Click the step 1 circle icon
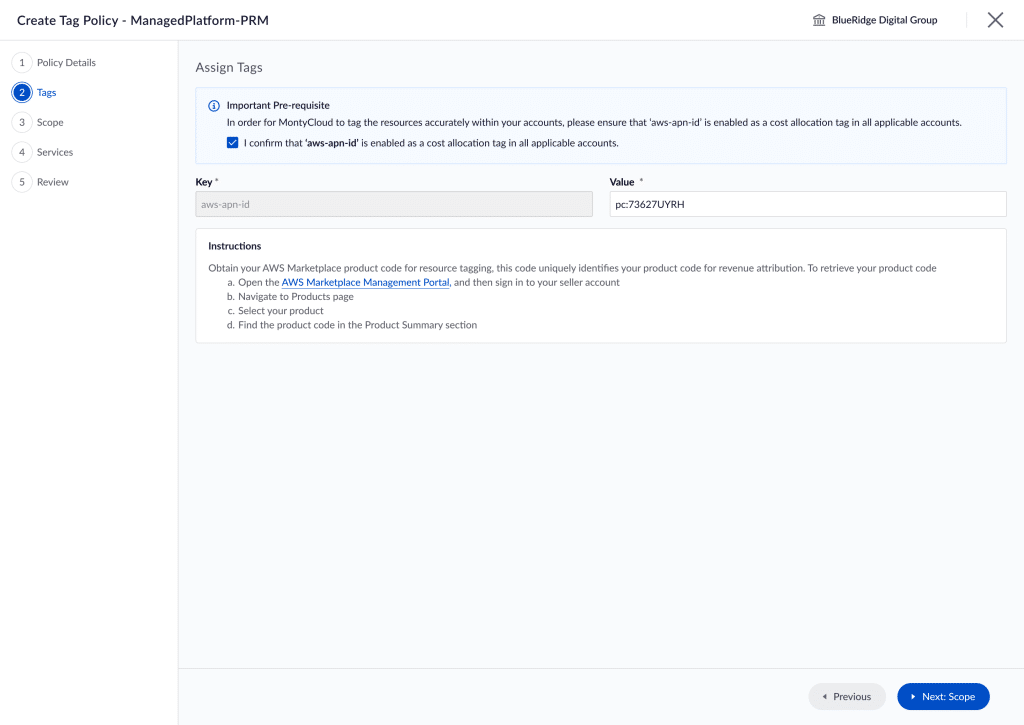1024x725 pixels. pyautogui.click(x=22, y=63)
